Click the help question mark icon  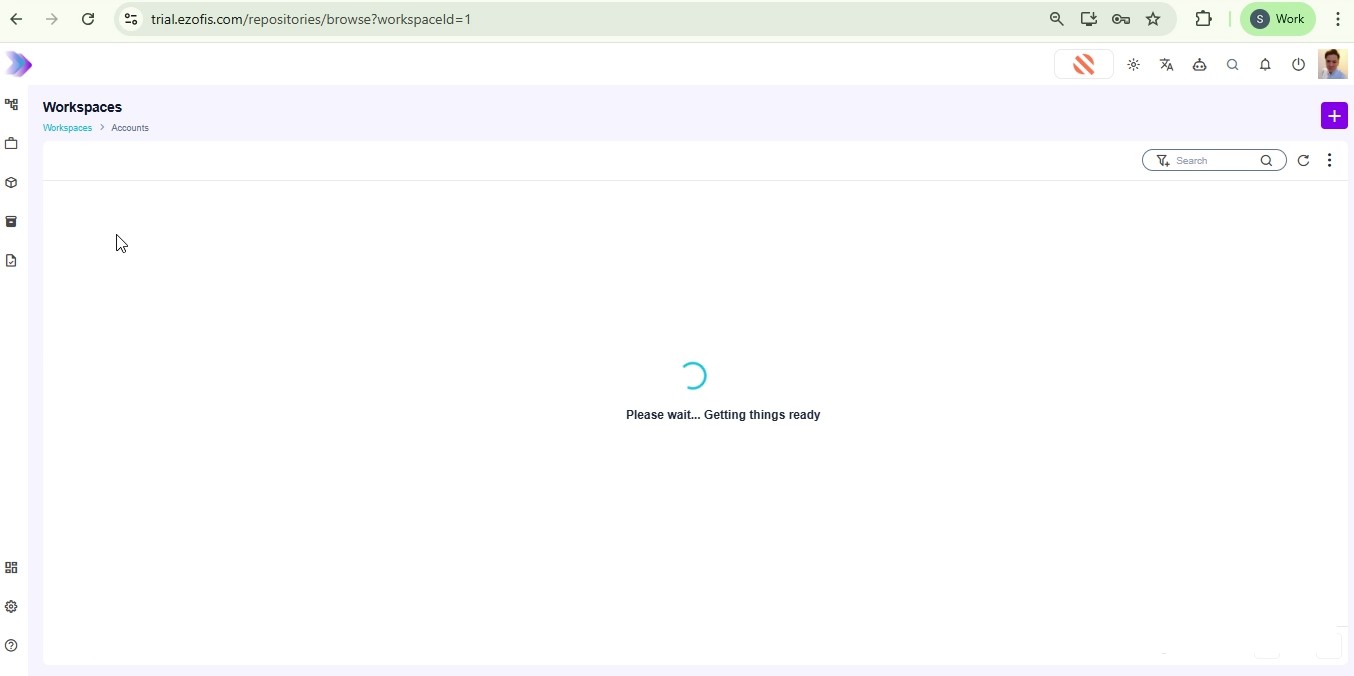point(12,646)
